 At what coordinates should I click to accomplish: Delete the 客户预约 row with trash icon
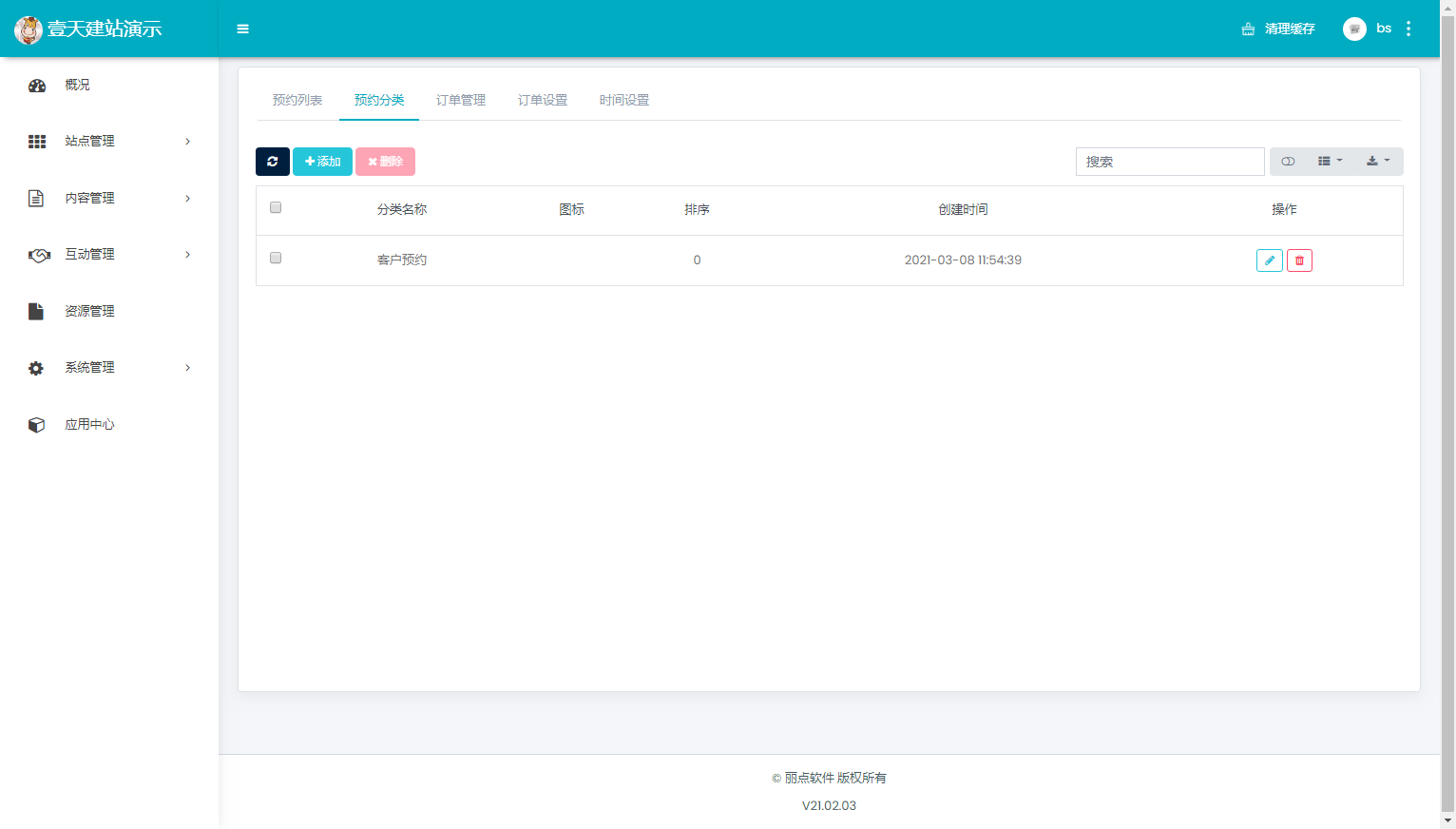coord(1299,260)
